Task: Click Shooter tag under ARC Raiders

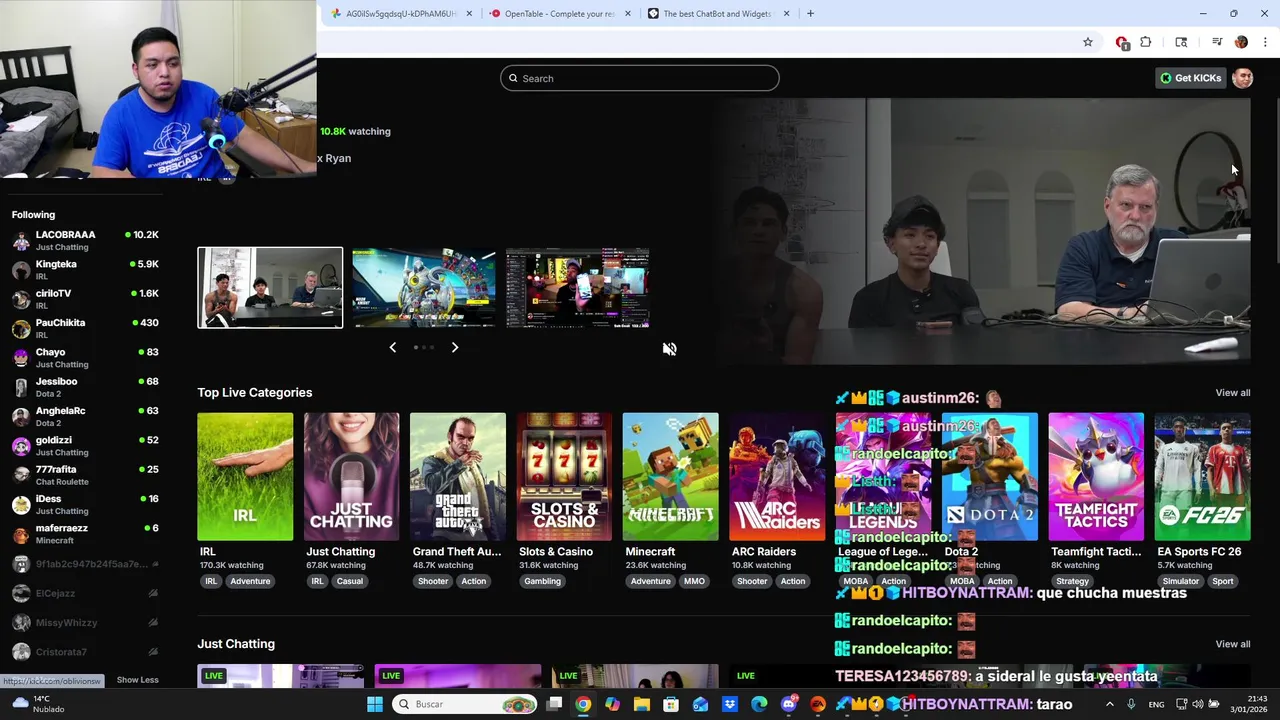Action: pos(752,581)
